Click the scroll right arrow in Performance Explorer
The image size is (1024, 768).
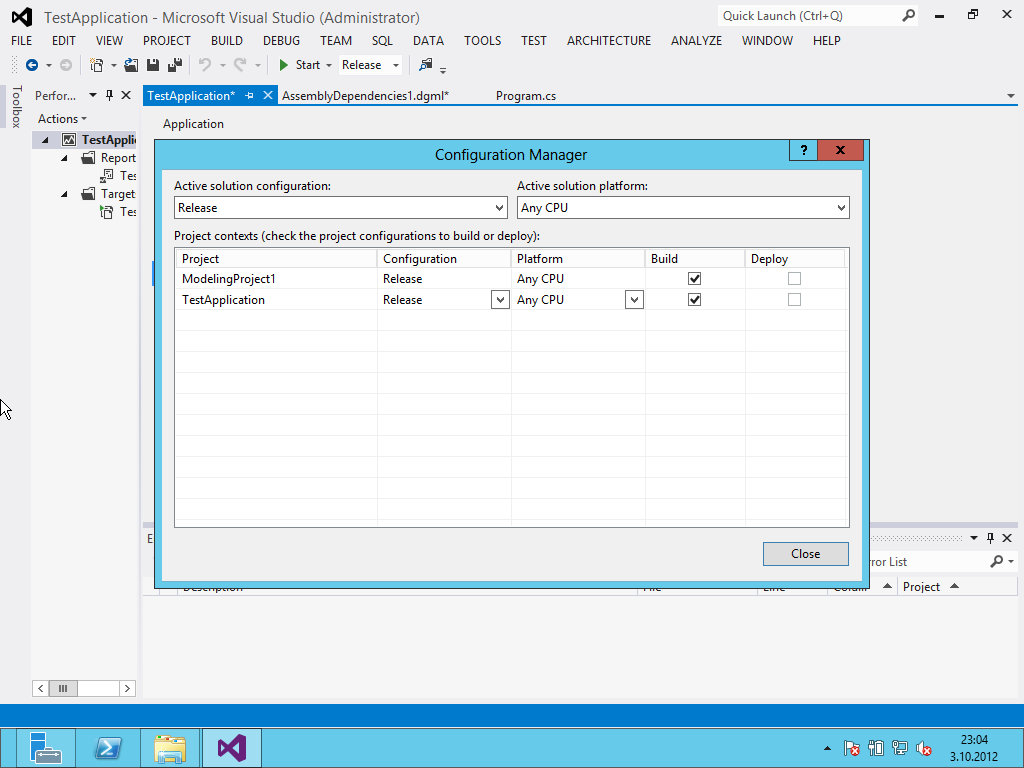click(x=127, y=688)
